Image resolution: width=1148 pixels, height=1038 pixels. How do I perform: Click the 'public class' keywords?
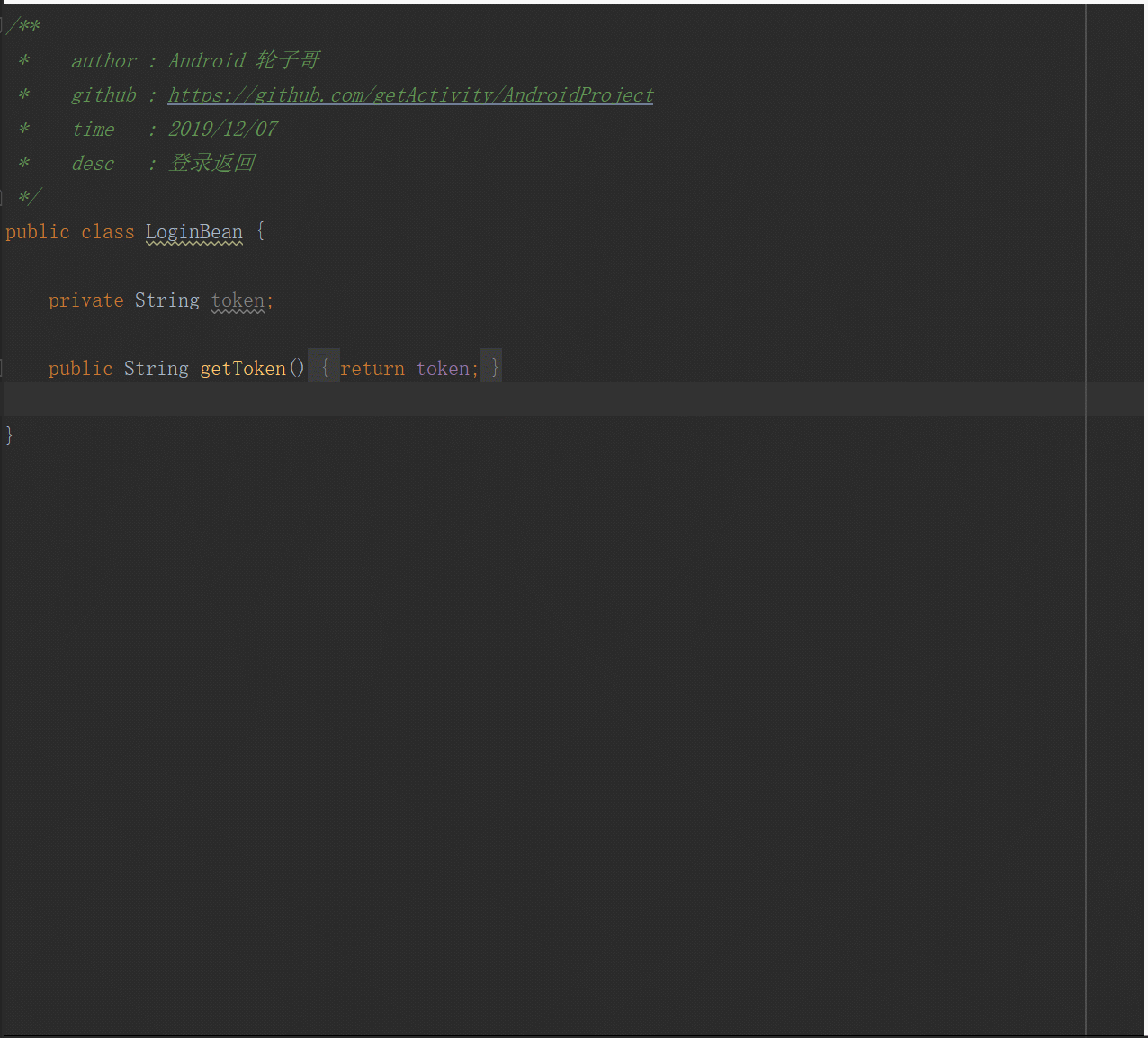click(70, 232)
